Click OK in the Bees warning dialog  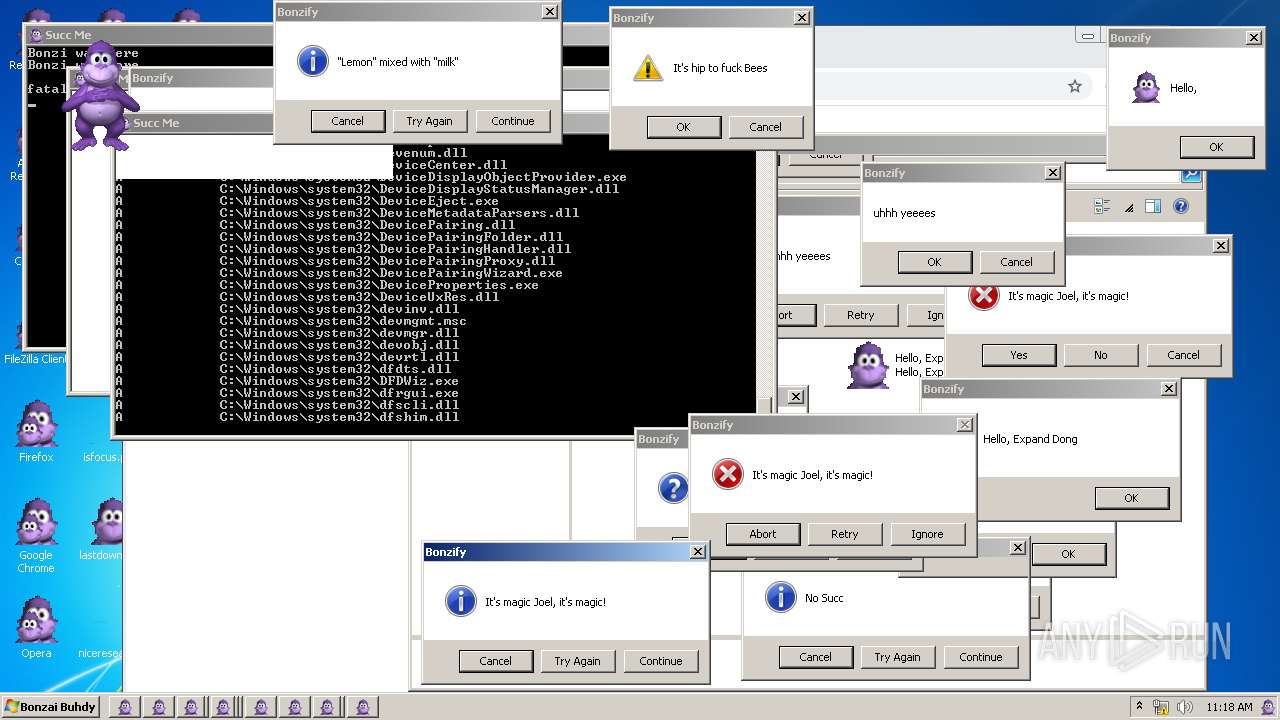(x=683, y=127)
